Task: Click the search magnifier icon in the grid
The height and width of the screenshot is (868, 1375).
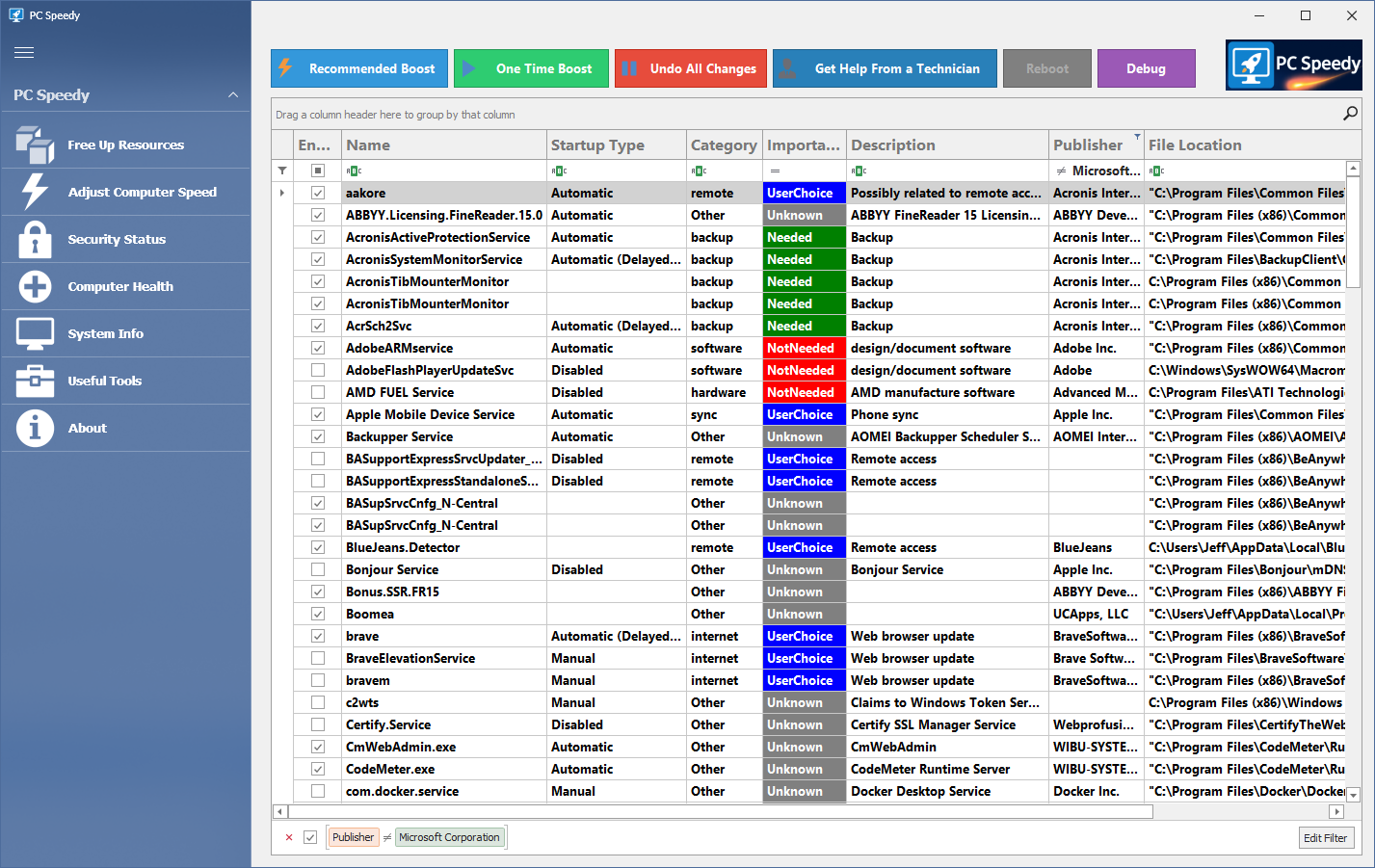Action: tap(1350, 114)
